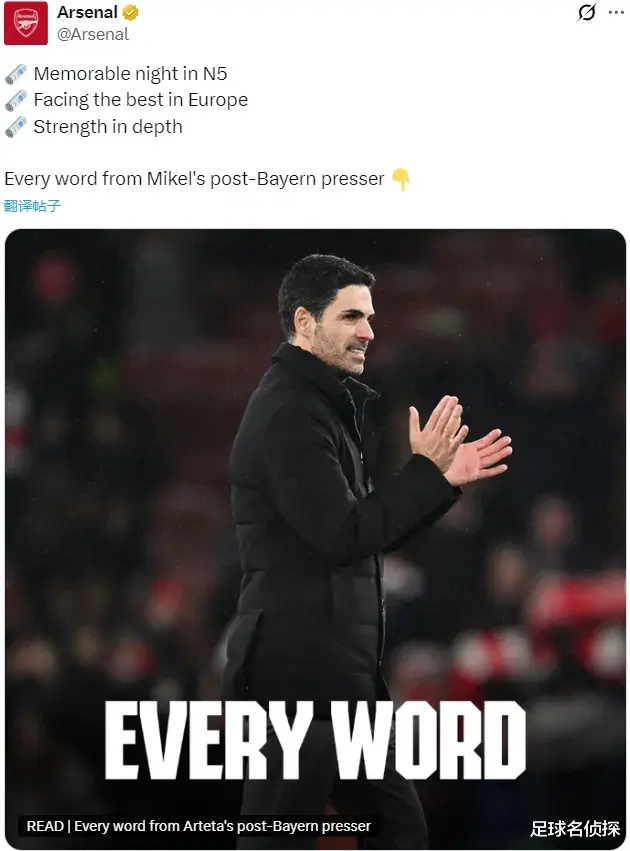Click the newspaper emoji before Memorable night
630x851 pixels.
(16, 74)
